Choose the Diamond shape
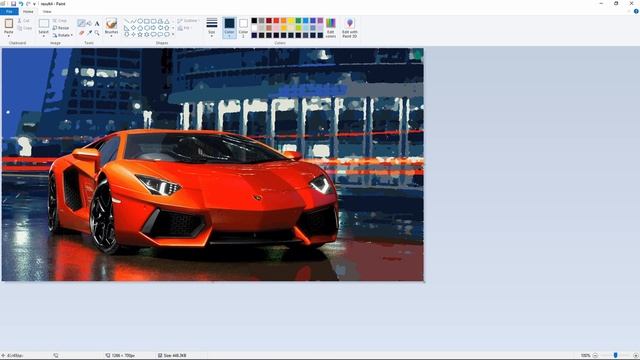640x360 pixels. click(x=133, y=28)
